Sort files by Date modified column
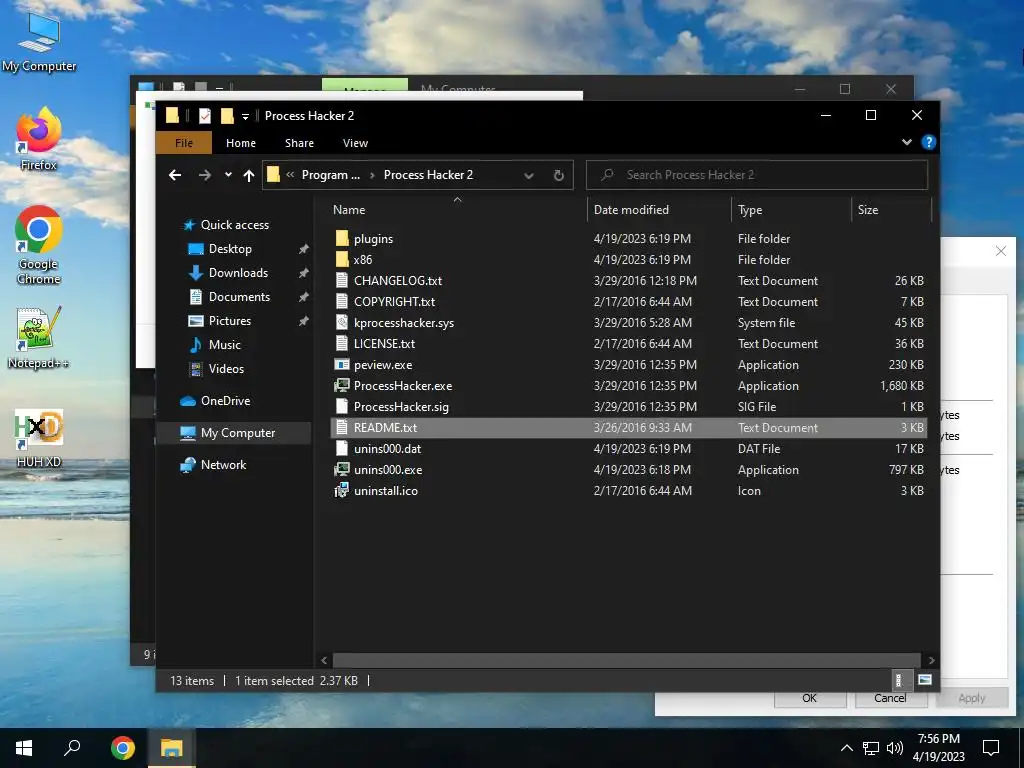1024x768 pixels. [631, 210]
